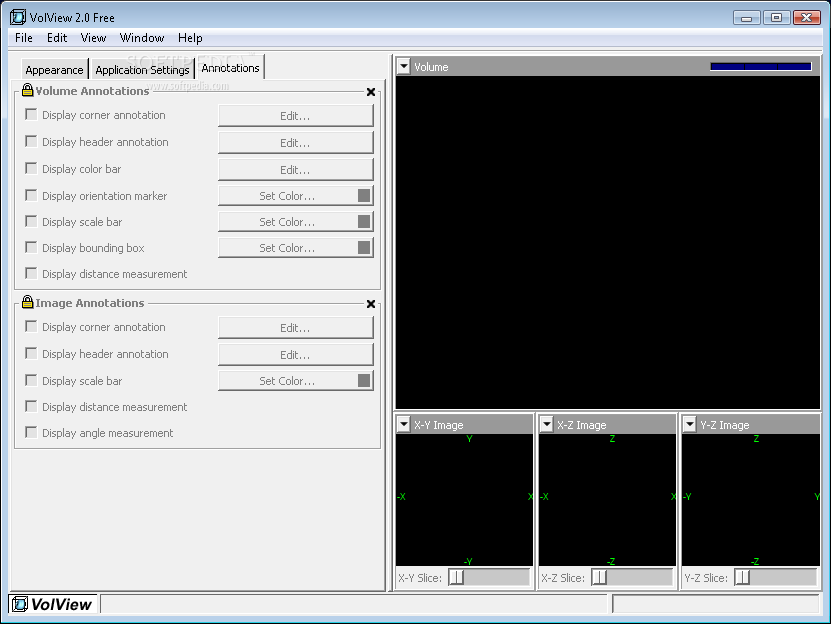The height and width of the screenshot is (624, 831).
Task: Enable Image Display corner annotation checkbox
Action: click(31, 327)
